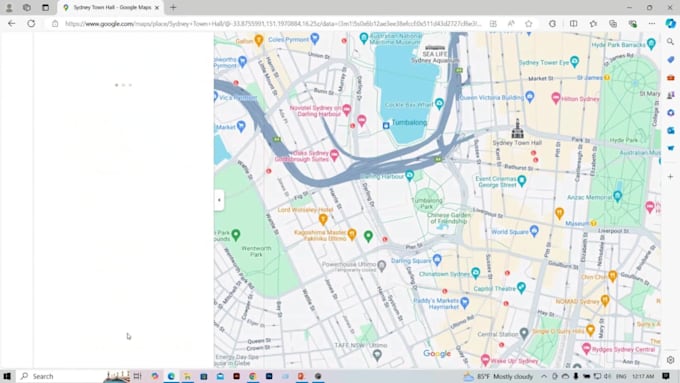The image size is (680, 383).
Task: Open a new browser tab
Action: coord(173,7)
